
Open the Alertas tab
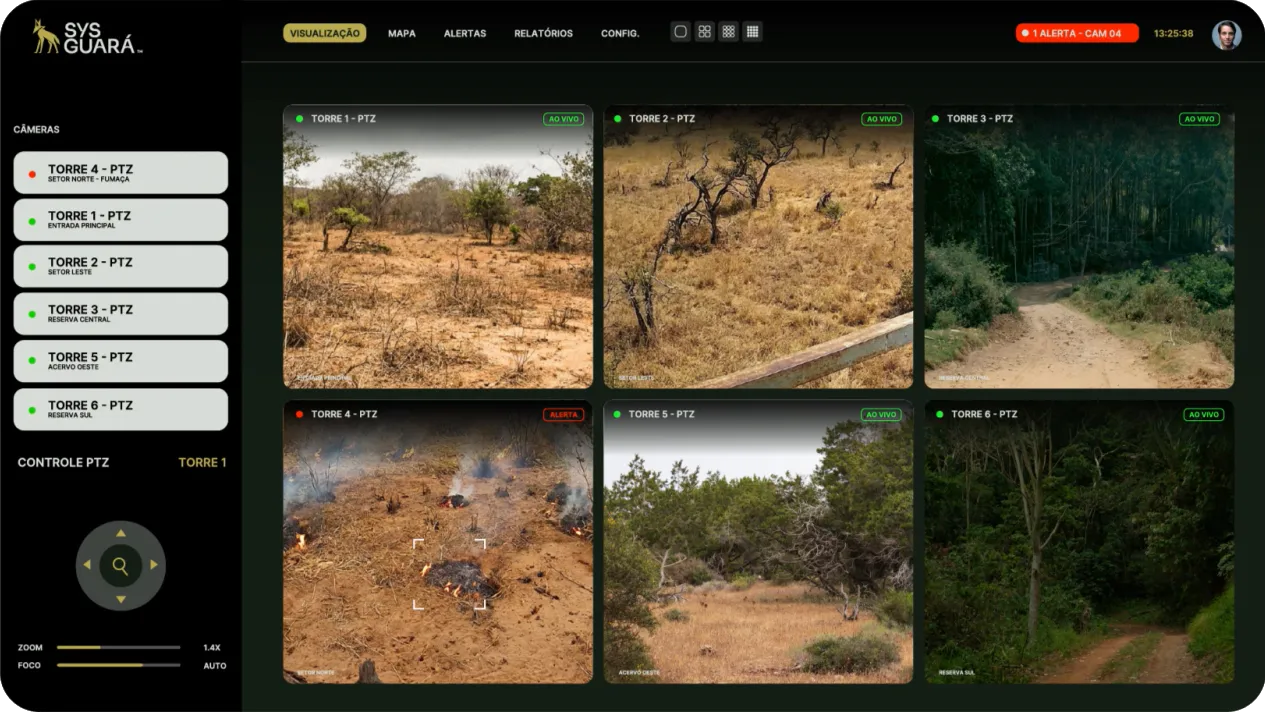coord(465,33)
